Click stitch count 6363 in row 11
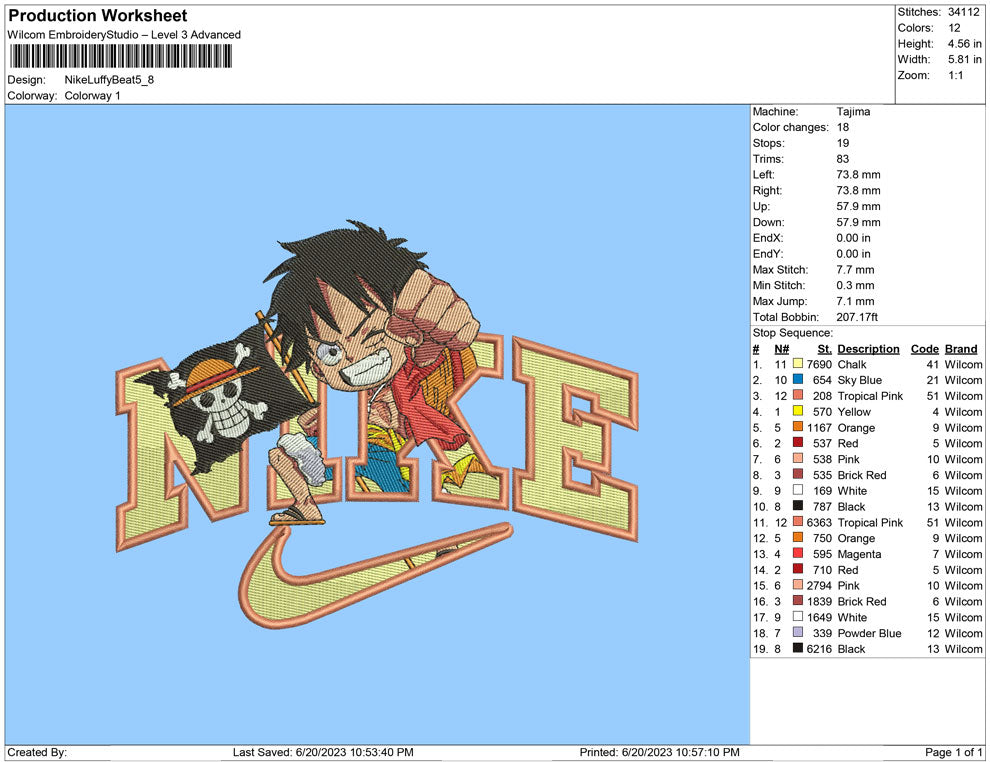 (x=819, y=522)
